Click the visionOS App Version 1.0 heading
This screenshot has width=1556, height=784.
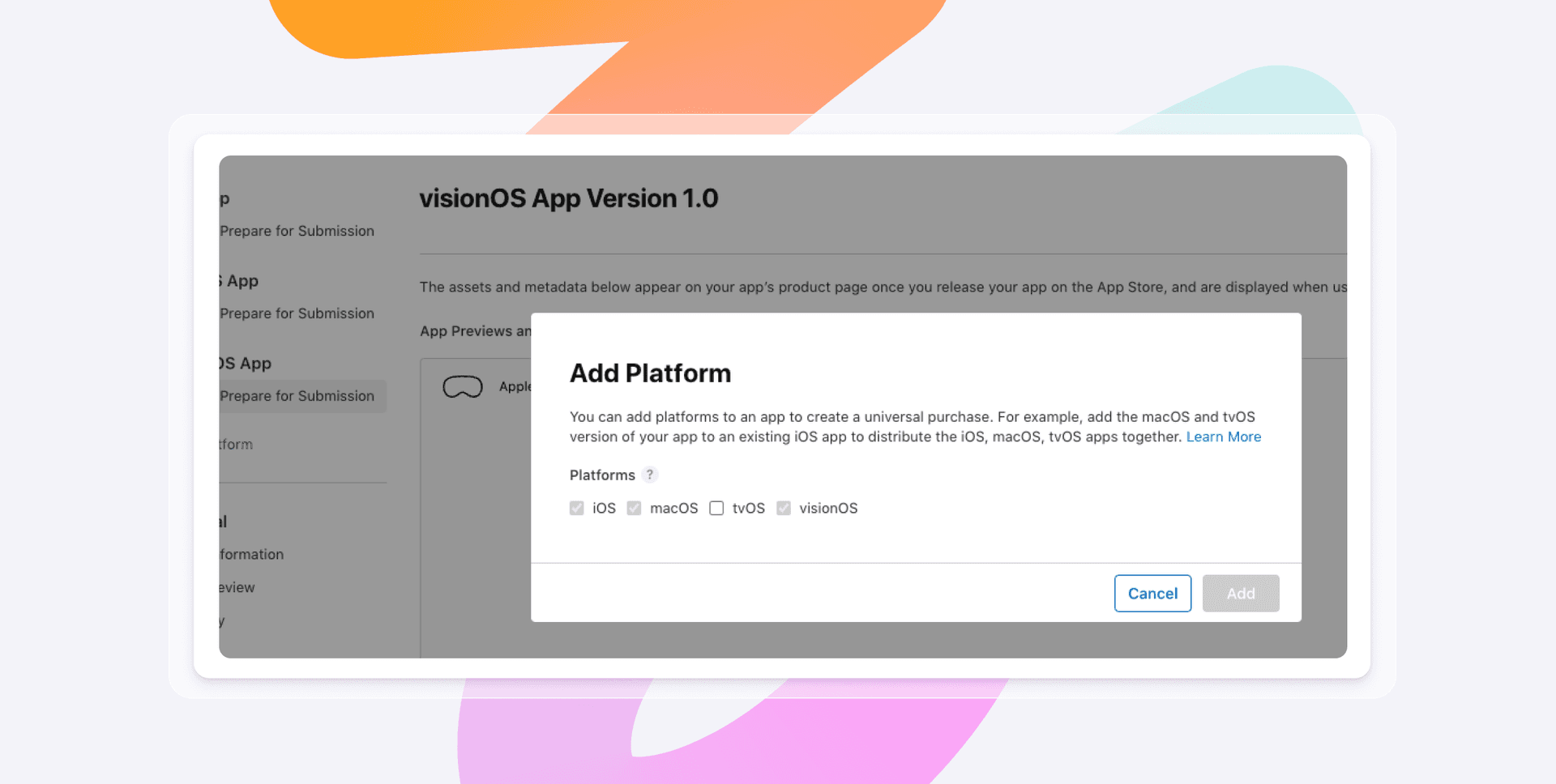click(569, 198)
